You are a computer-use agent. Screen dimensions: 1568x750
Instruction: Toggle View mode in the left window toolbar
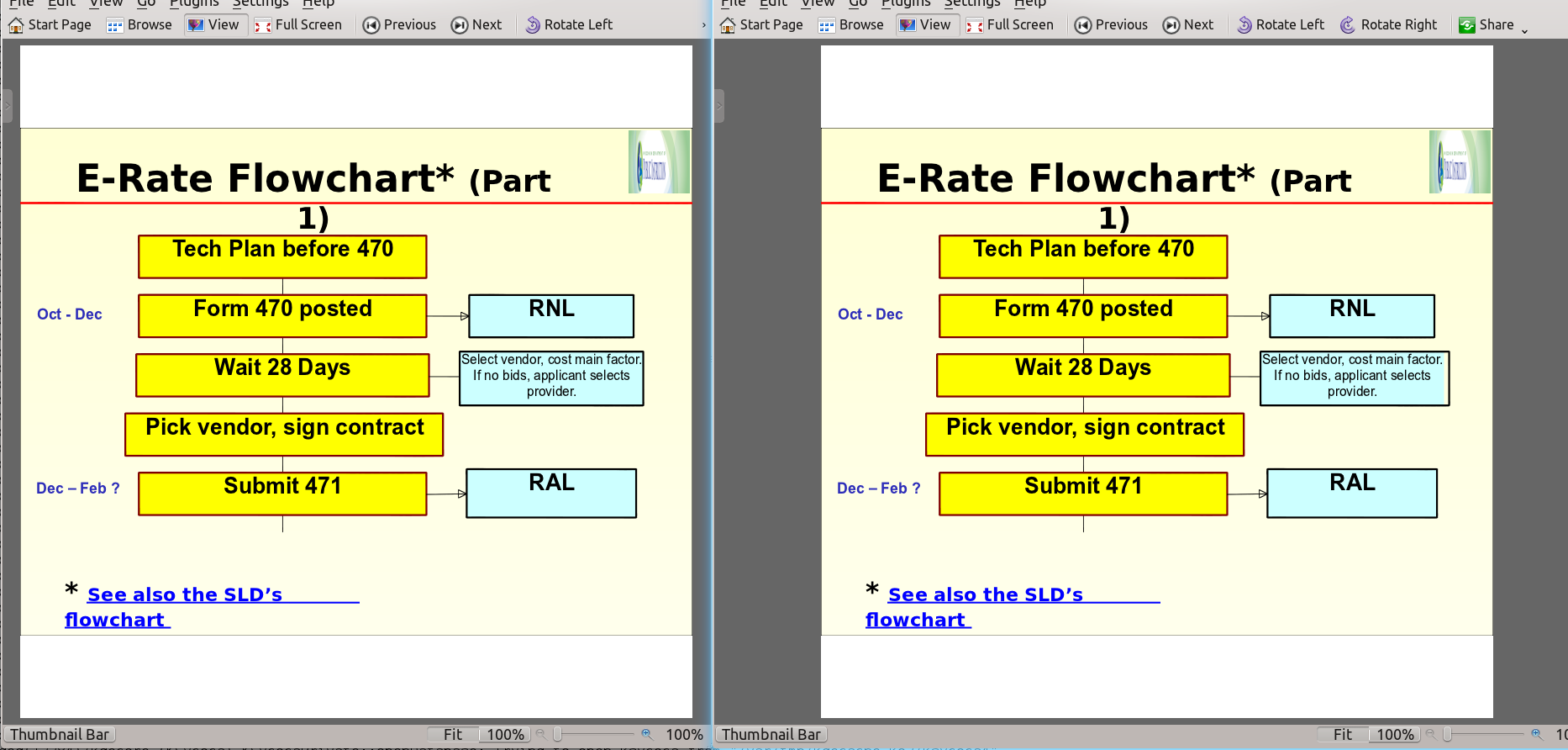(214, 25)
